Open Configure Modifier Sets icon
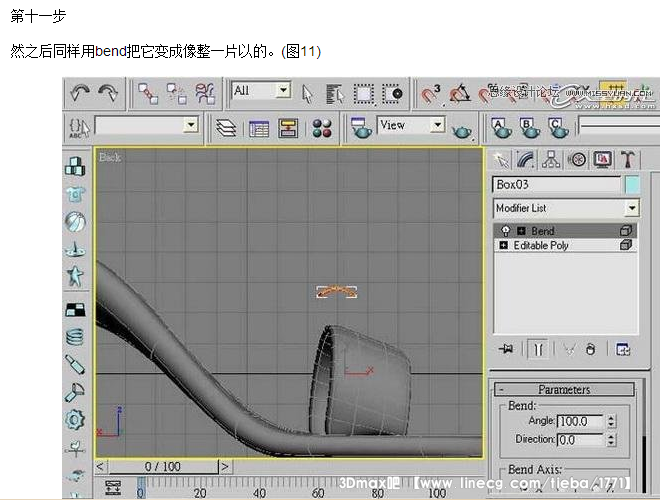 pyautogui.click(x=623, y=349)
